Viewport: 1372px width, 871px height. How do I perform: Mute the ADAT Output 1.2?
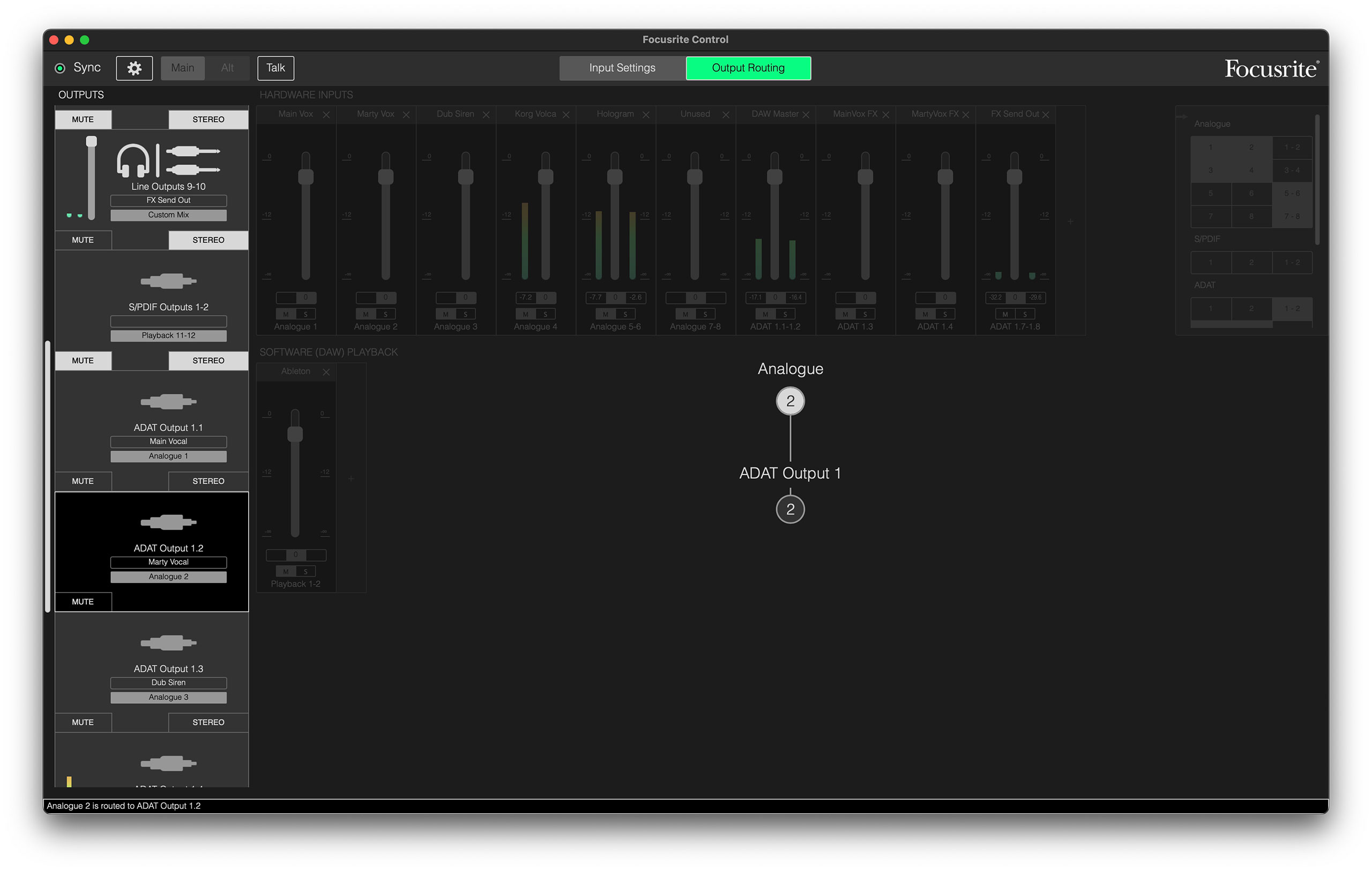[x=83, y=602]
